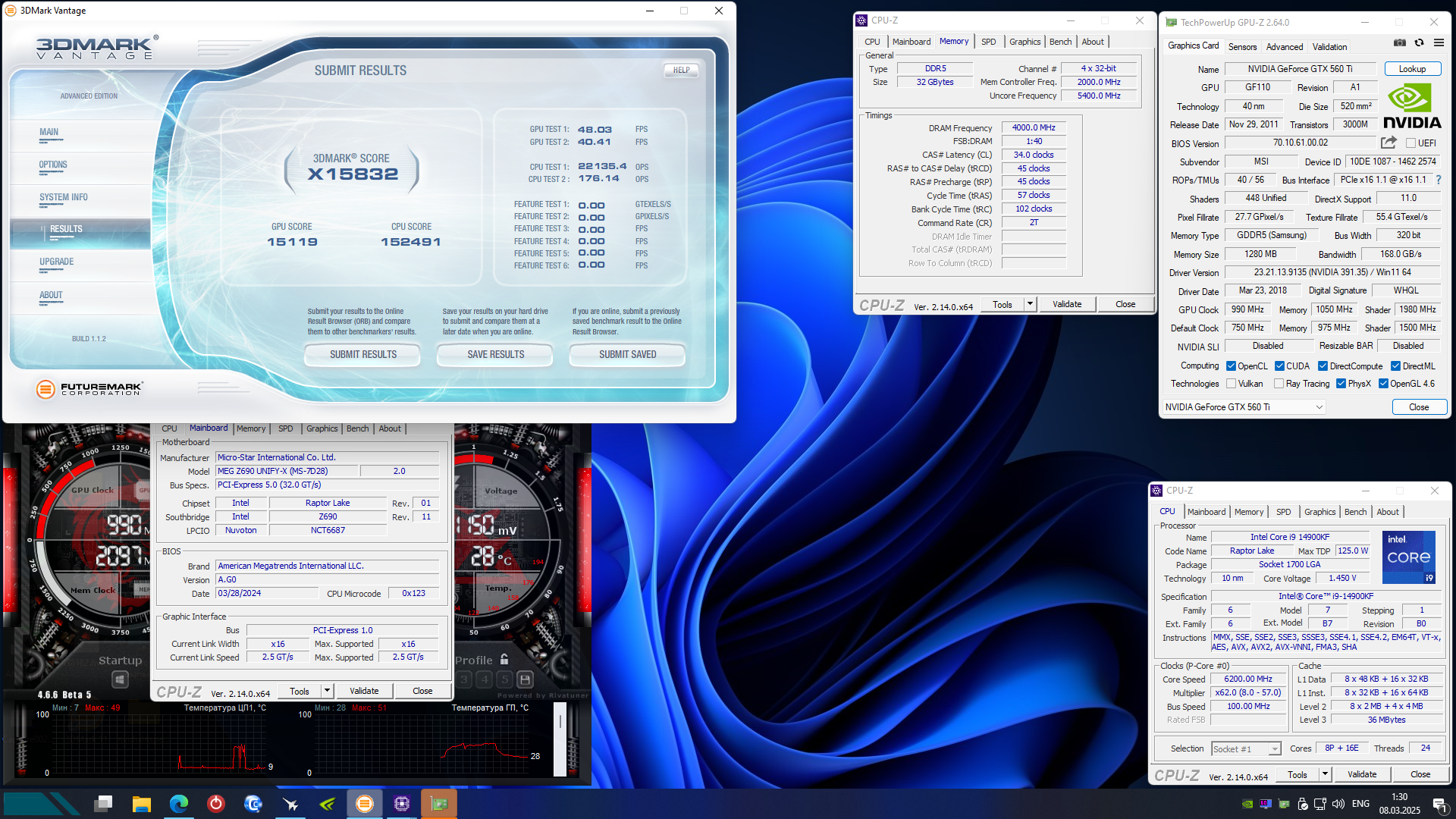Click Validate in the CPU-Z CPU window
The height and width of the screenshot is (819, 1456).
click(x=1361, y=774)
